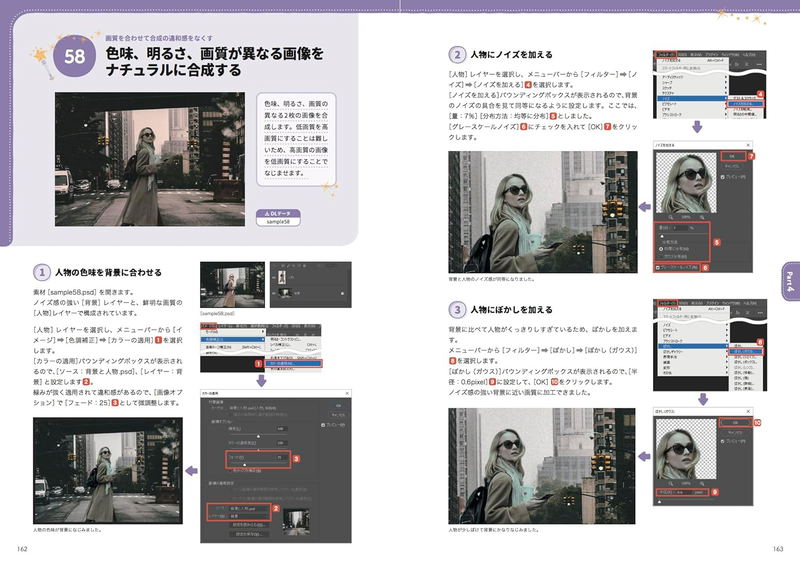Click the Save Statistics button in Match Color
Screen dimensions: 800x565
point(249,533)
